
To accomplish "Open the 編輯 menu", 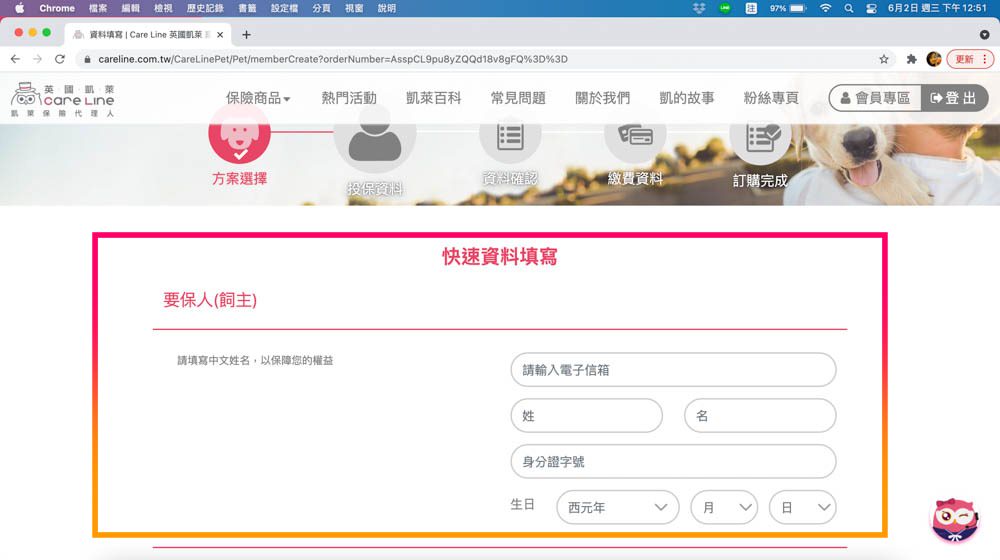I will (x=130, y=8).
